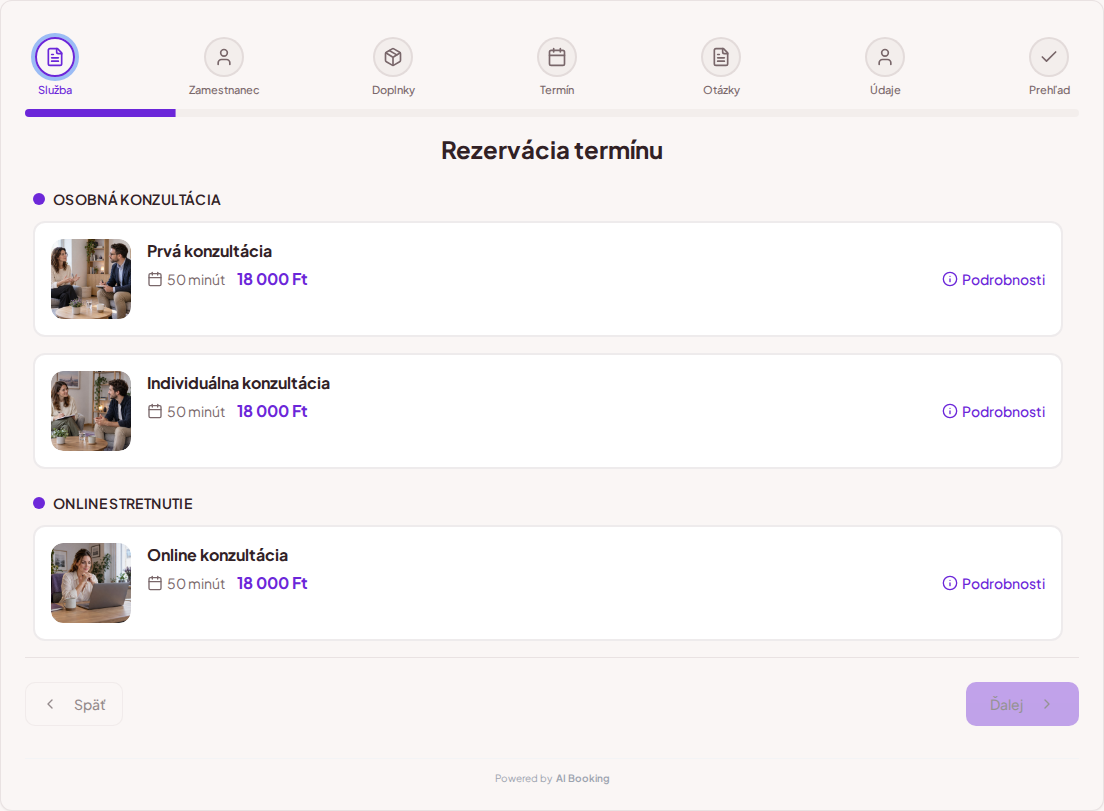
Task: Click the OSOBNÁ KONZULTÁCIA category heading
Action: point(137,200)
